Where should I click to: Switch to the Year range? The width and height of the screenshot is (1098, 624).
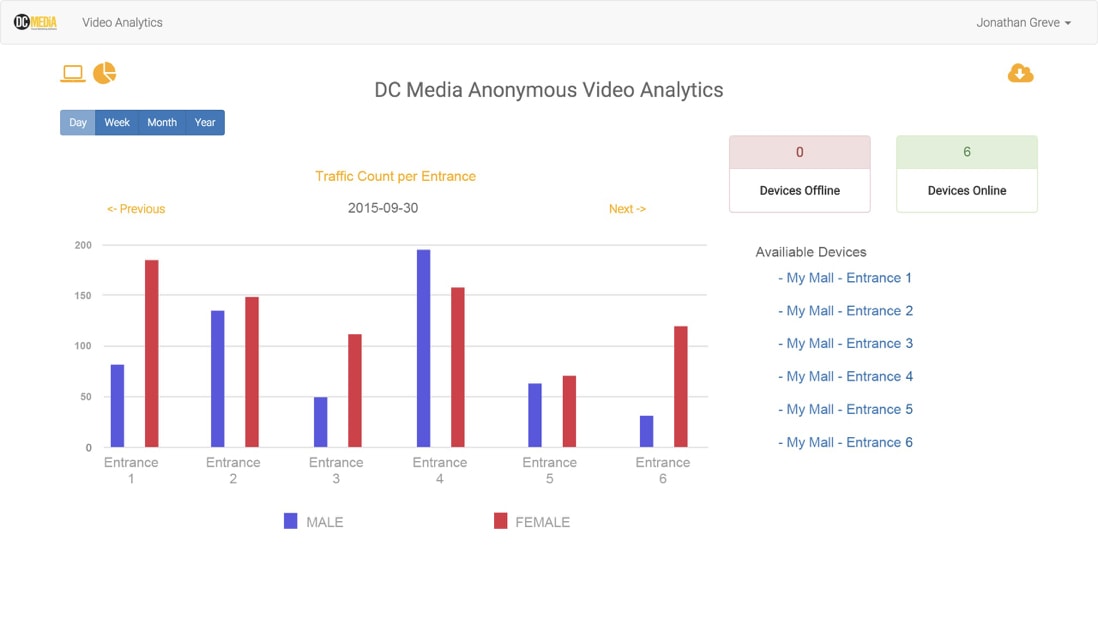(205, 123)
